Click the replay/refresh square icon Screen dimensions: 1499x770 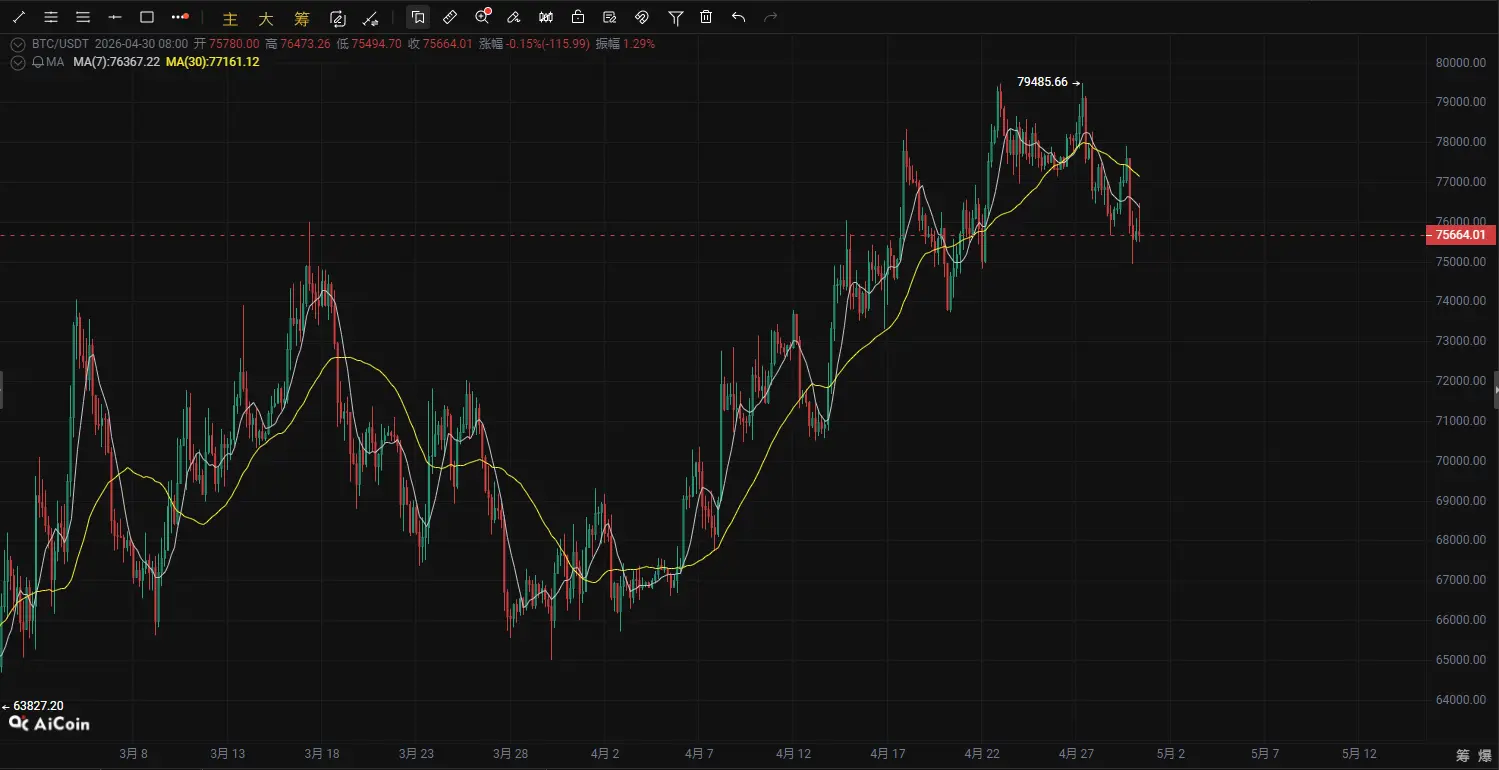pos(337,17)
